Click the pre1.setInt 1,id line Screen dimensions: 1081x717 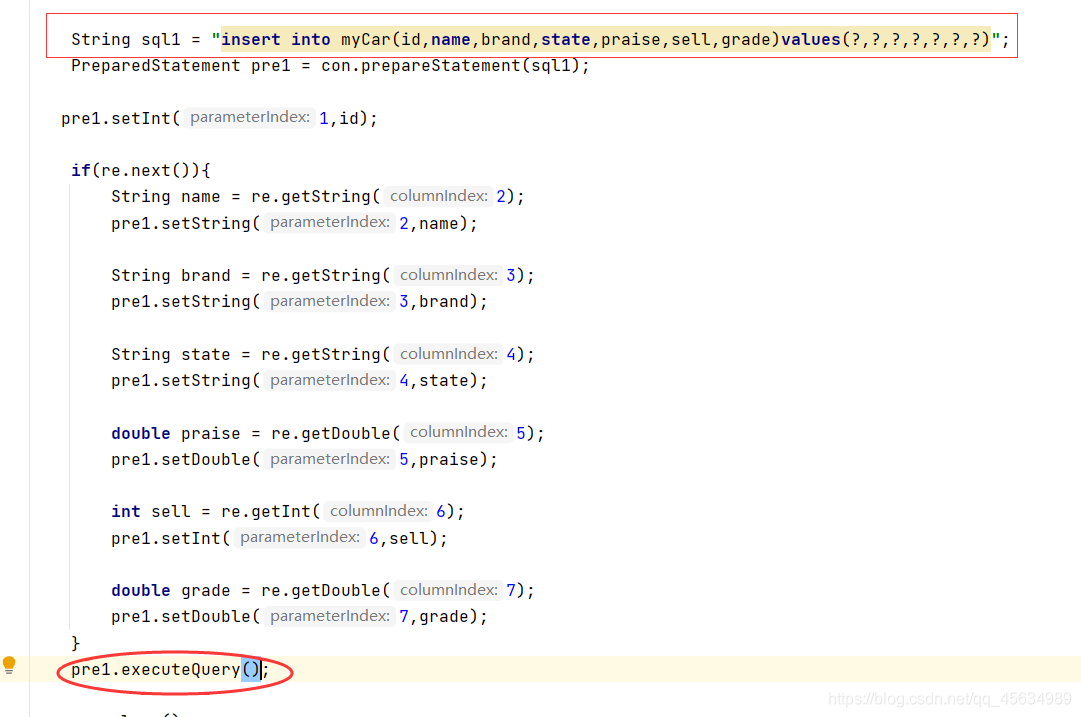219,118
